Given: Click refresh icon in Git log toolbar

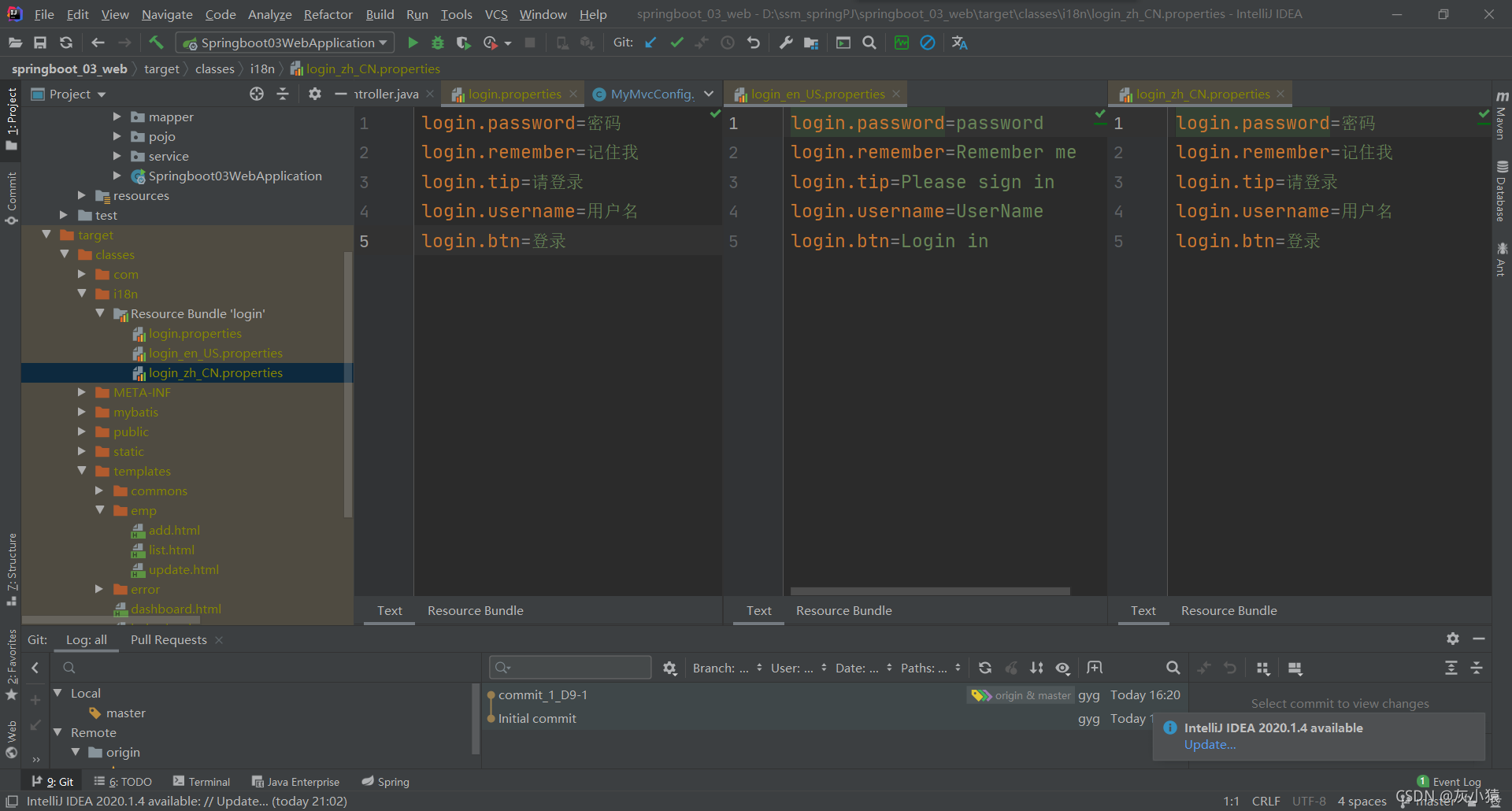Looking at the screenshot, I should pos(984,668).
